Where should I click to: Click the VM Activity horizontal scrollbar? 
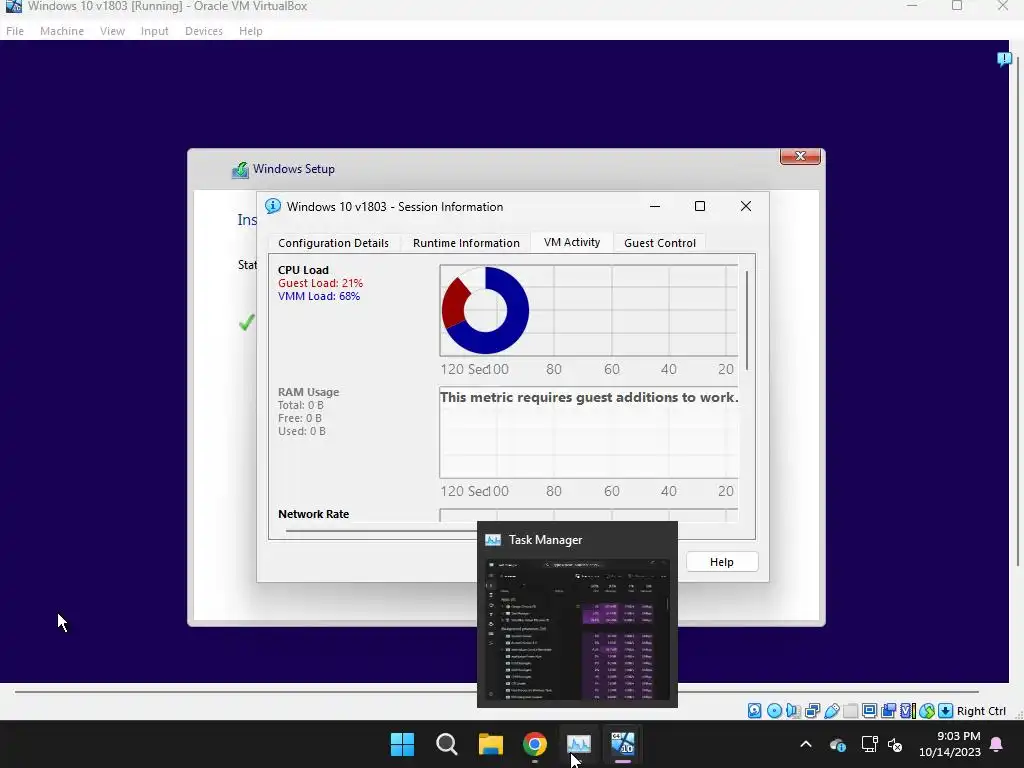pos(381,531)
